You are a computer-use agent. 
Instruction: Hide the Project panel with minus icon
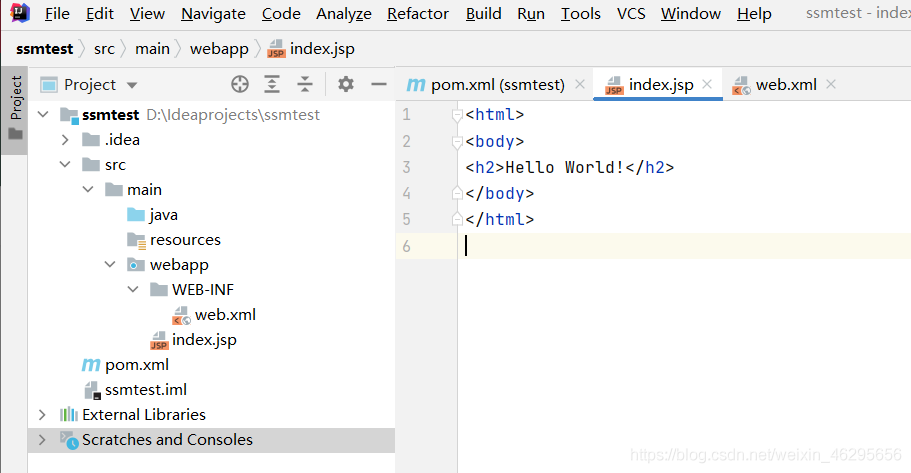click(x=379, y=85)
